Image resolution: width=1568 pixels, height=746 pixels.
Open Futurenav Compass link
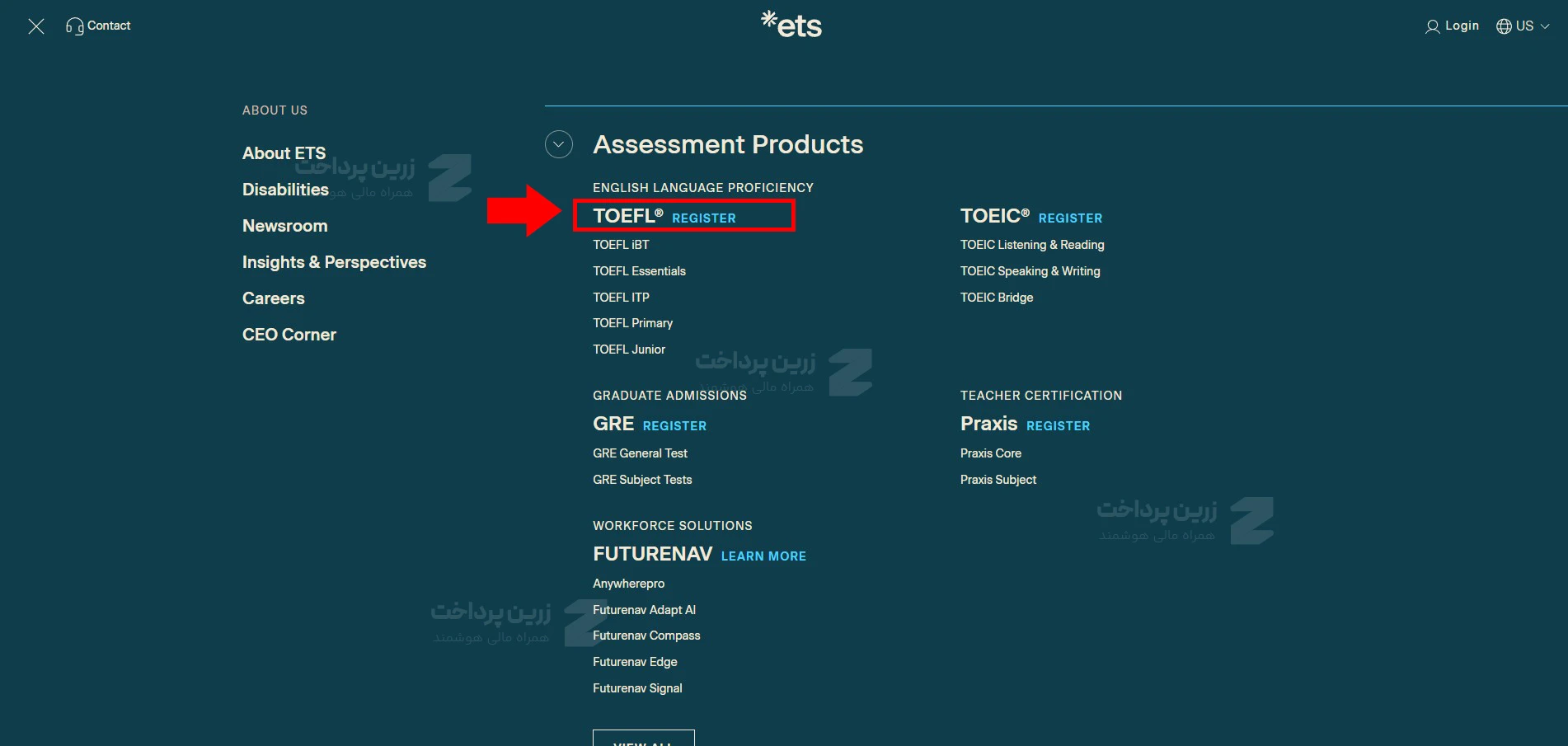(x=646, y=636)
